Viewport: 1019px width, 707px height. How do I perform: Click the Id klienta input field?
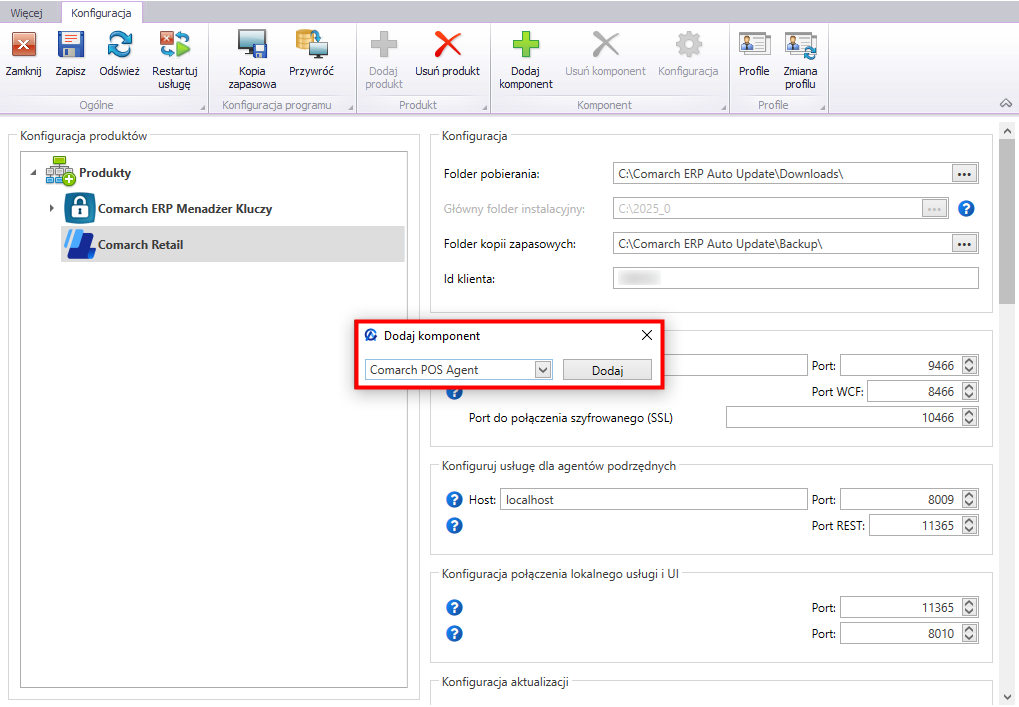795,278
